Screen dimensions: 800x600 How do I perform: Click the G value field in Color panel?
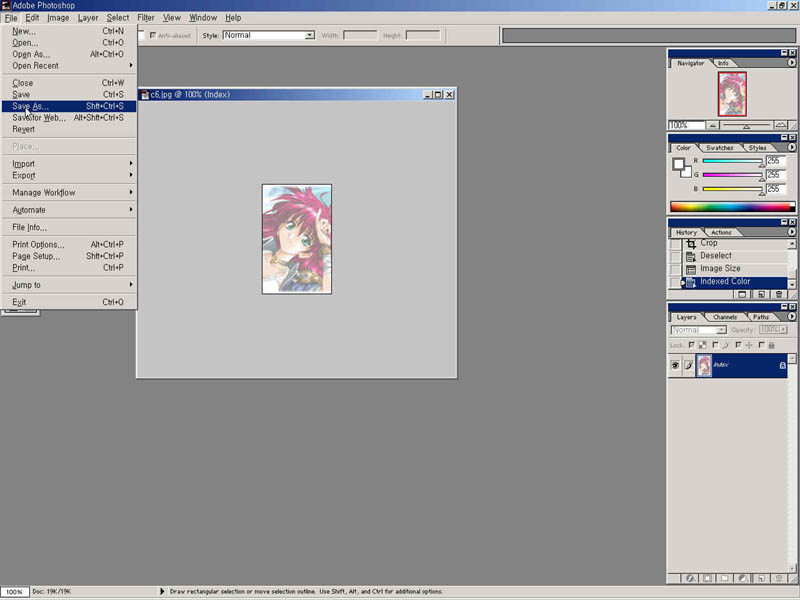[x=776, y=175]
